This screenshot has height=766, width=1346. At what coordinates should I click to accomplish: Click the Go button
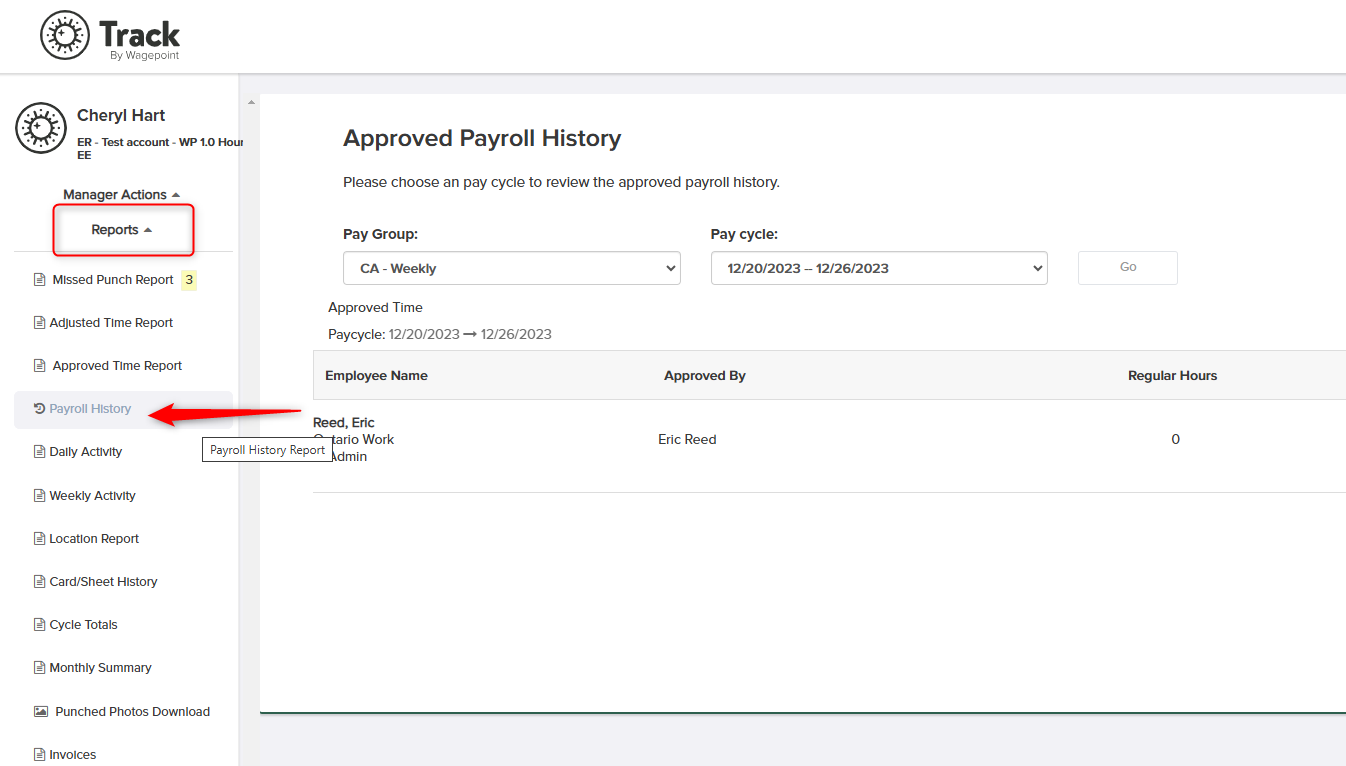[1128, 267]
